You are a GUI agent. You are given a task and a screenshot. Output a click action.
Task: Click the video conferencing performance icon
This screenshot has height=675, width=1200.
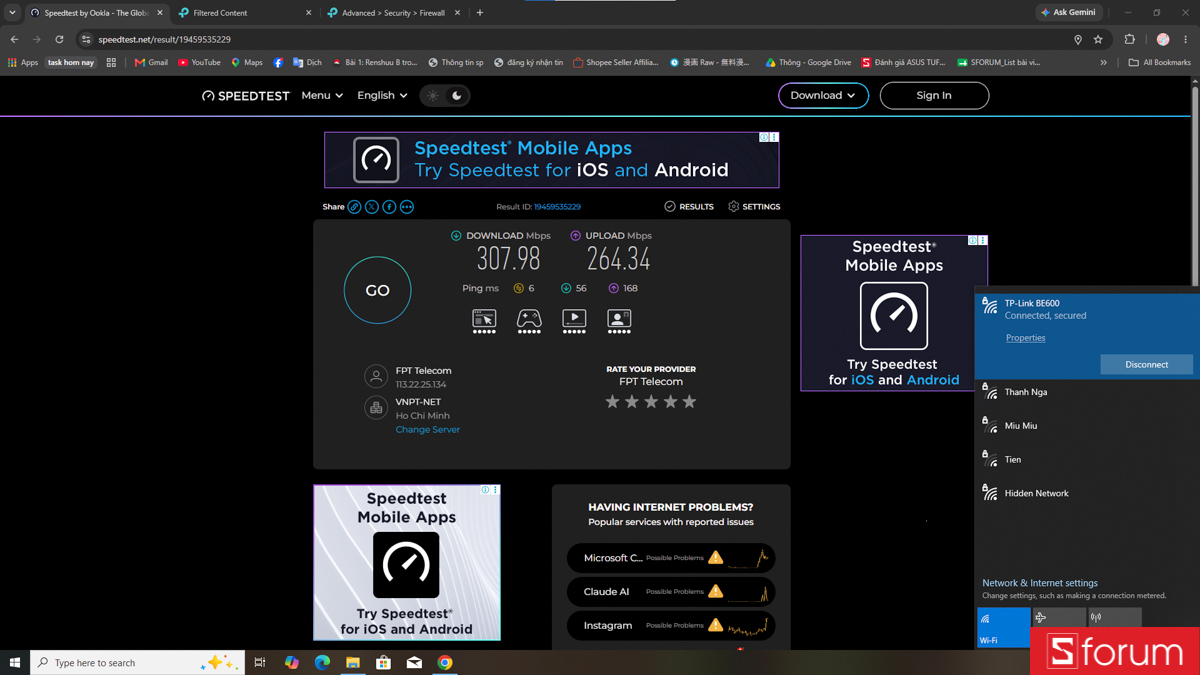[619, 321]
